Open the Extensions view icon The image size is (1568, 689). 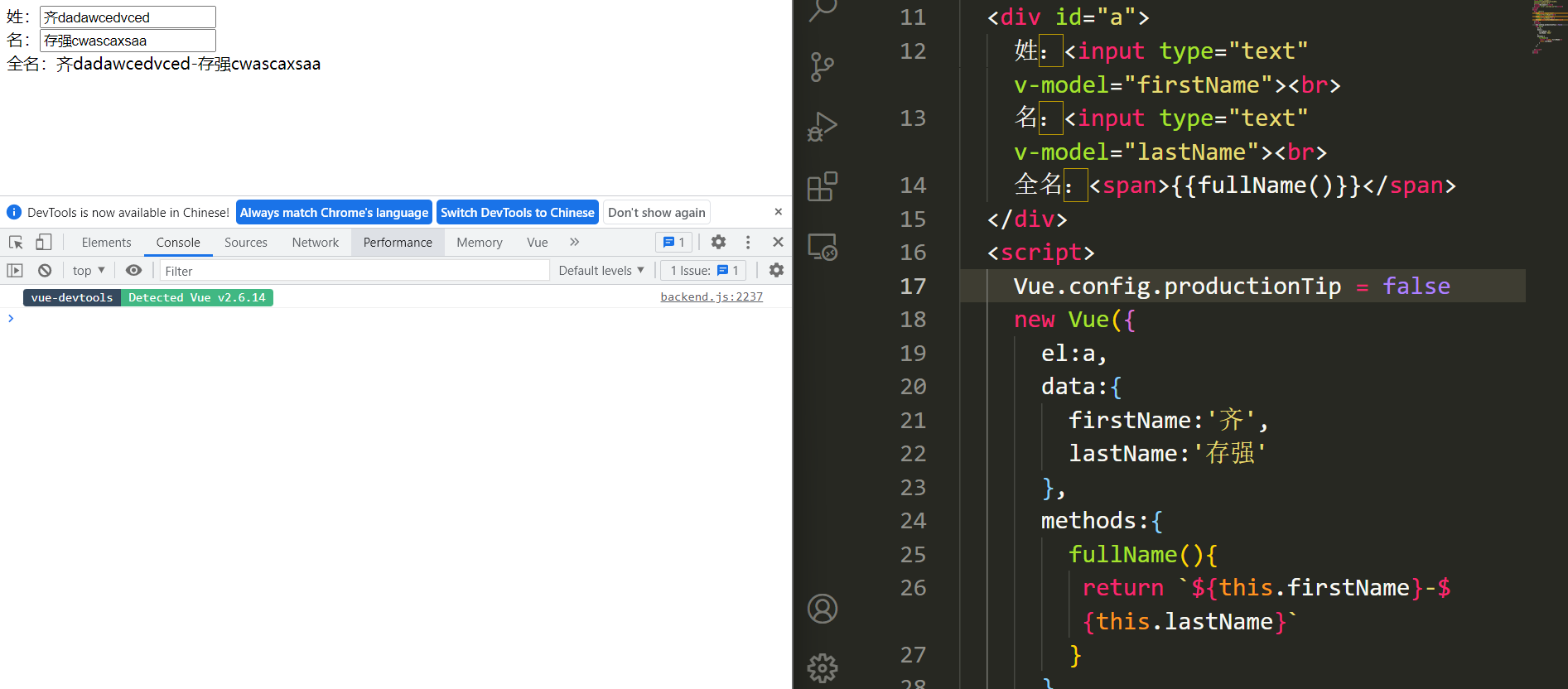coord(822,186)
